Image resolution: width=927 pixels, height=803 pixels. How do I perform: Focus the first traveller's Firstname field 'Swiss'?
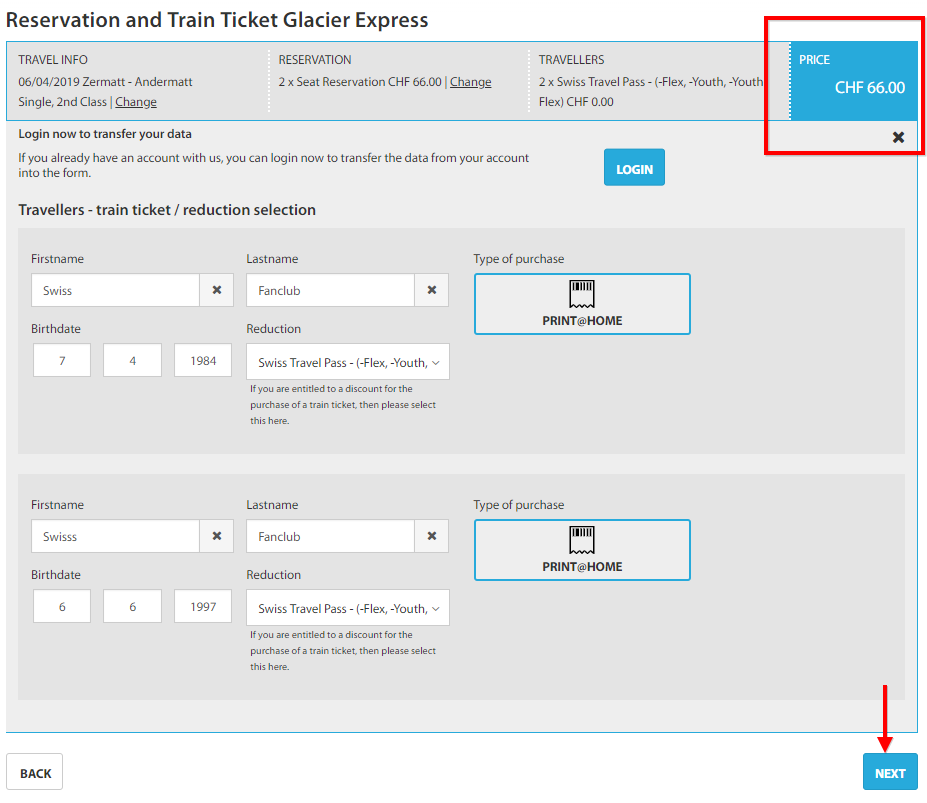[x=115, y=290]
